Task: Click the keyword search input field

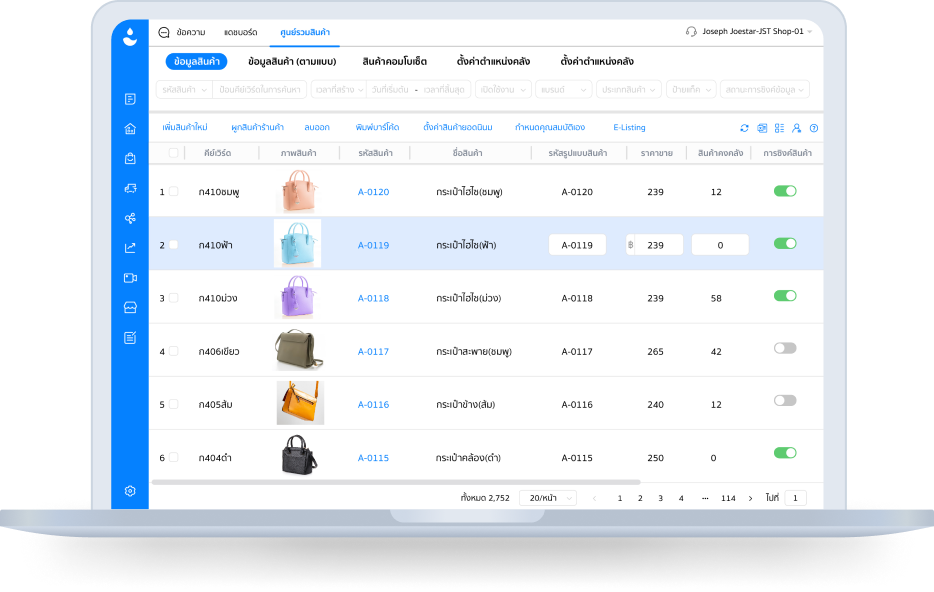Action: [x=260, y=89]
